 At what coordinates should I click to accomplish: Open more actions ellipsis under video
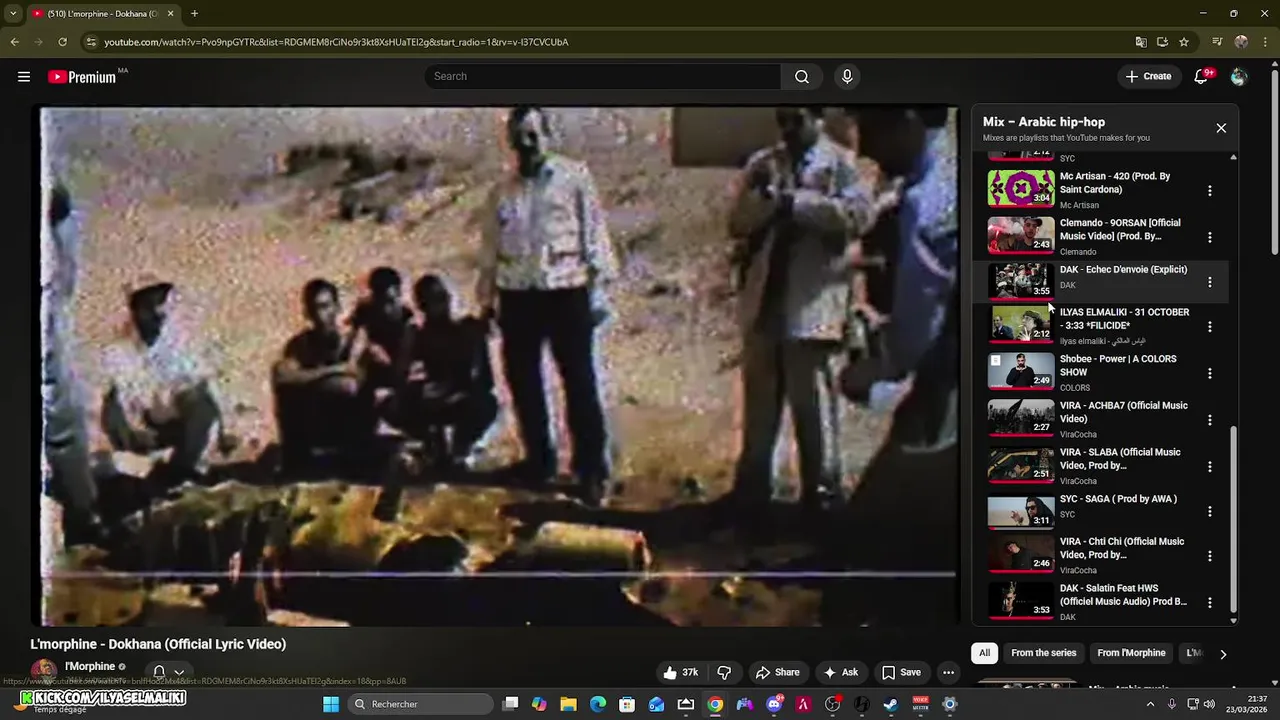(948, 673)
